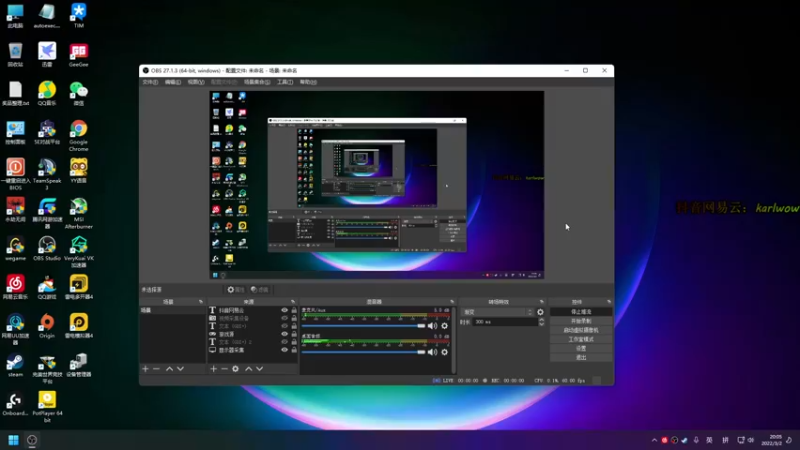This screenshot has width=800, height=450.
Task: Open the 工具(T) menu
Action: click(285, 82)
